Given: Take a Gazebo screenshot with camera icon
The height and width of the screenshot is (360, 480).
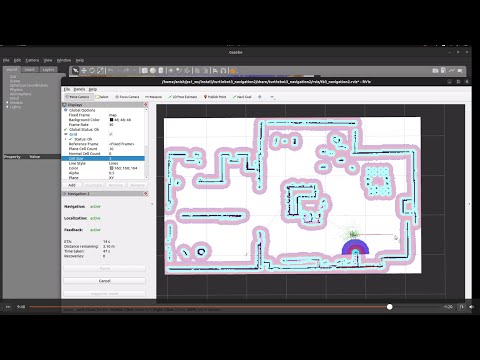Looking at the screenshot, I should tap(435, 70).
